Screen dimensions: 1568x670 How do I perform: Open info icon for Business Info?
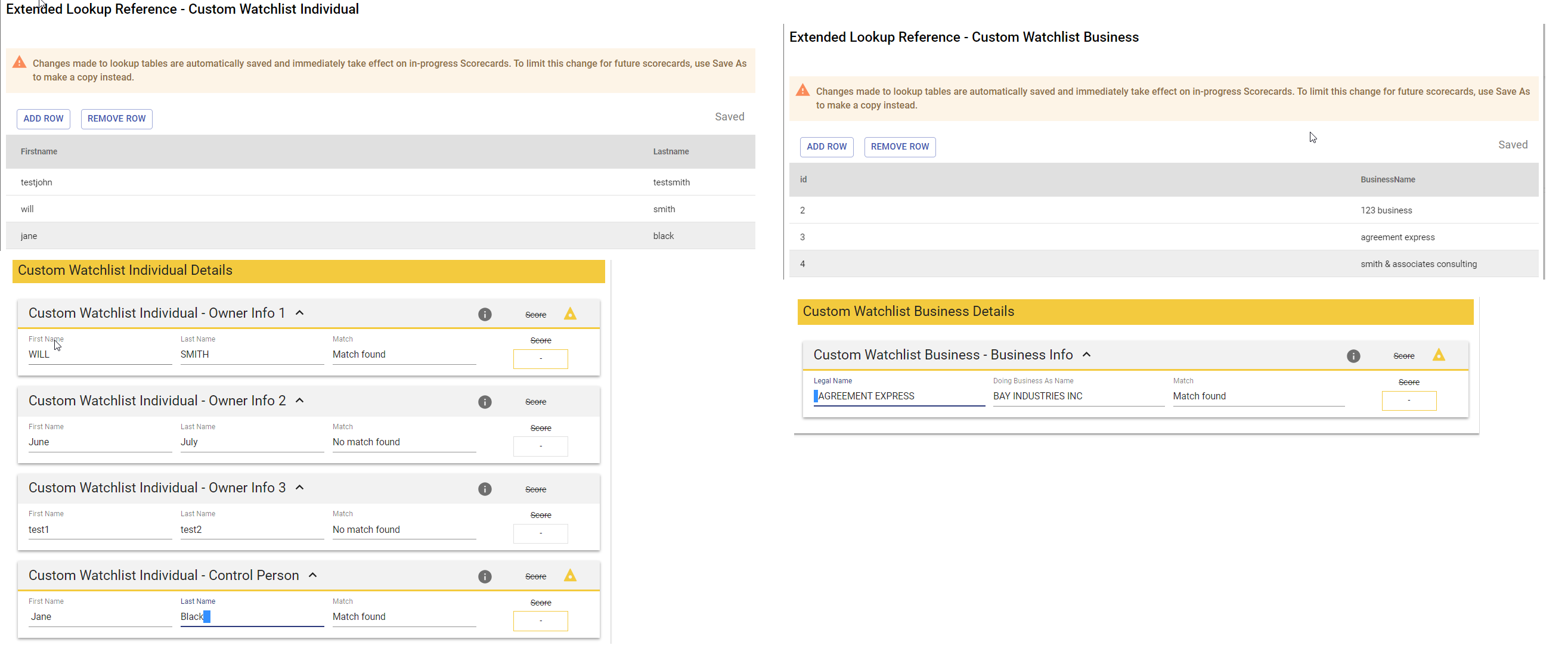point(1353,356)
